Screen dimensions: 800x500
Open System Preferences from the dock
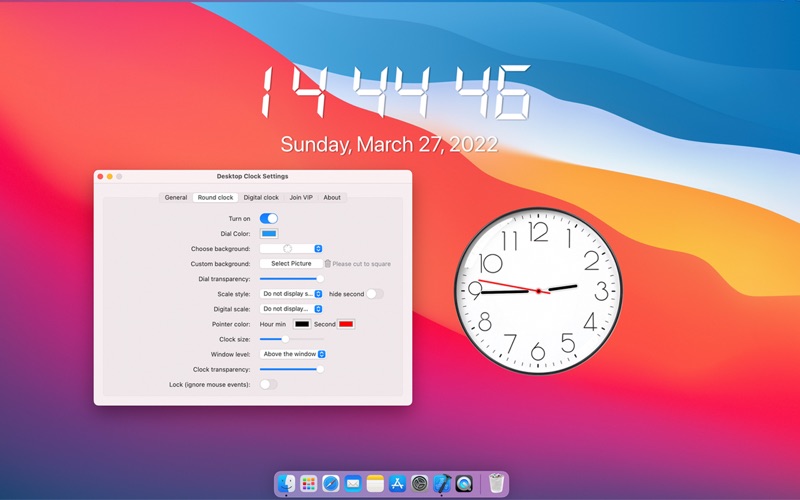click(x=419, y=483)
